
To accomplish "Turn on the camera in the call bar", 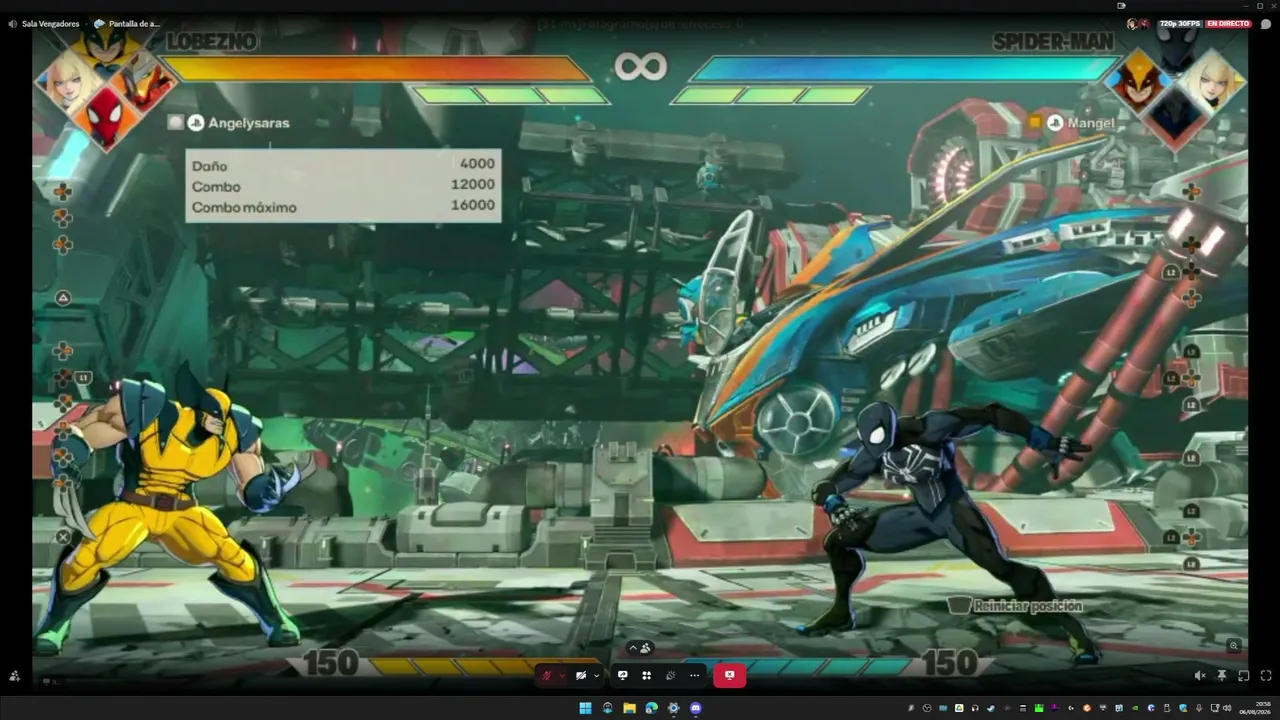I will coord(581,676).
